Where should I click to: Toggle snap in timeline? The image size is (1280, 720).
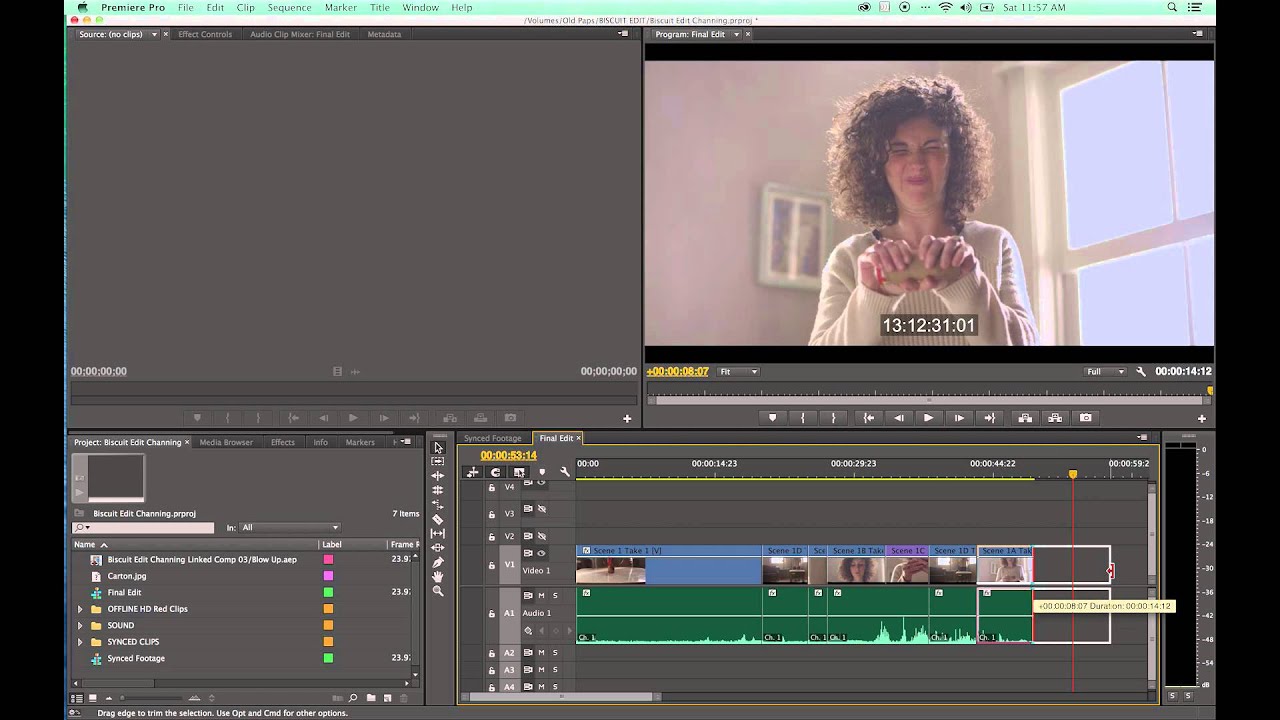pos(495,472)
